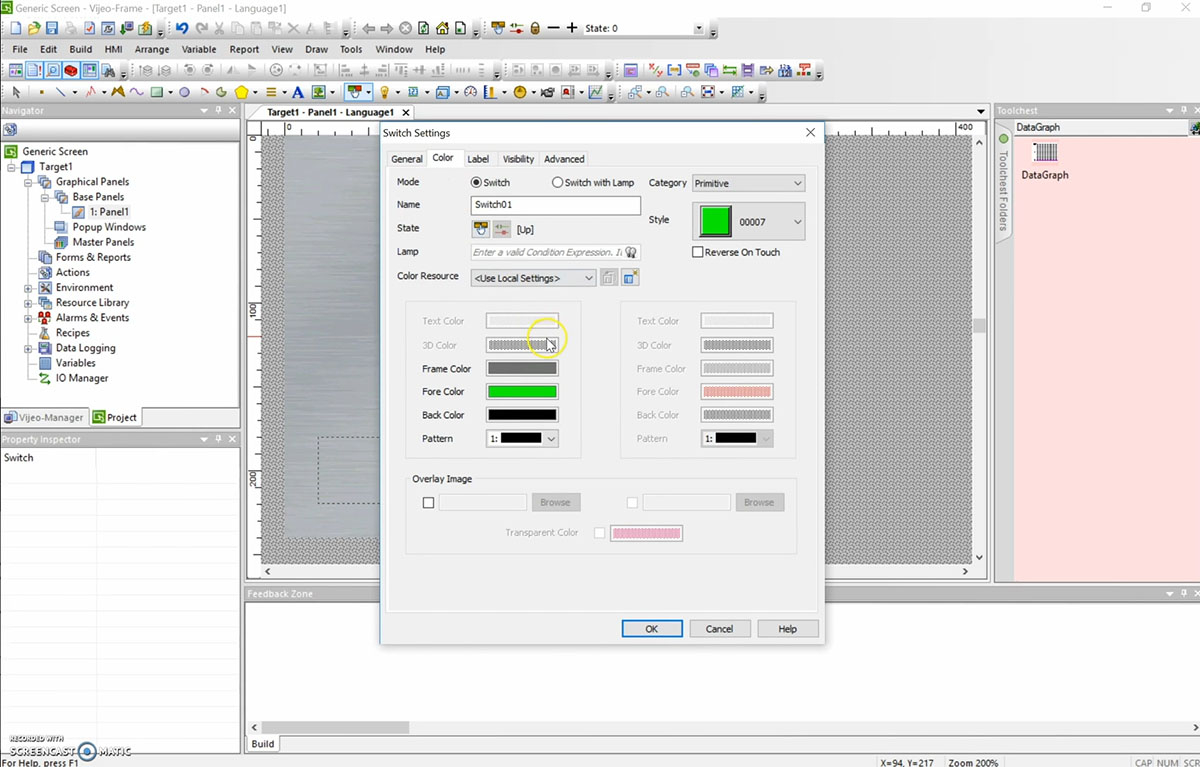Open the Vijeo-Manager tab in Navigator
This screenshot has height=767, width=1200.
point(44,417)
